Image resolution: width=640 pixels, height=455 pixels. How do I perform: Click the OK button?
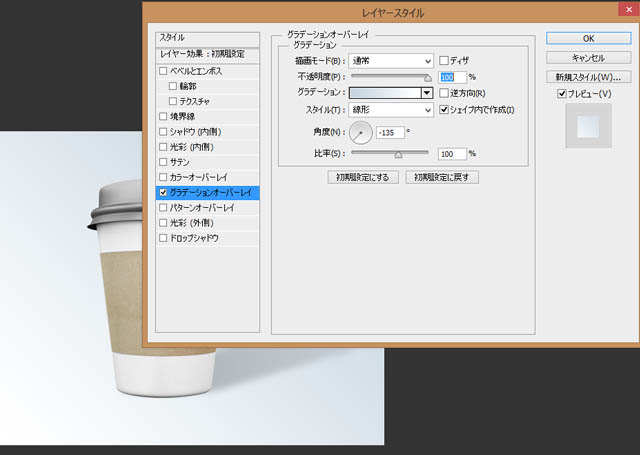point(587,38)
